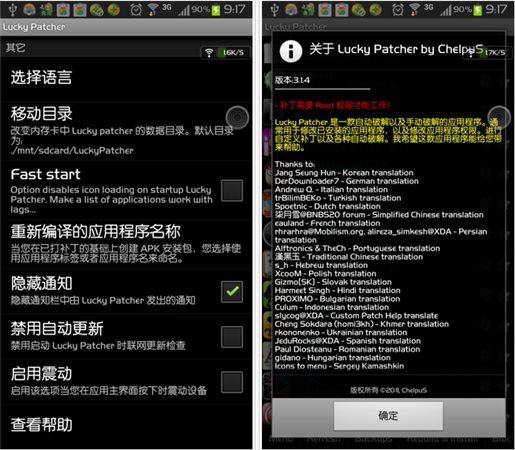Tap the 17K/S network speed widget
The height and width of the screenshot is (450, 515).
pos(487,52)
